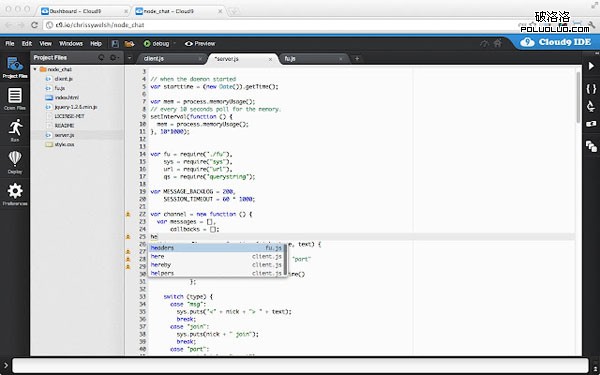
Task: Choose 'hereby' autocomplete suggestion
Action: pyautogui.click(x=216, y=265)
